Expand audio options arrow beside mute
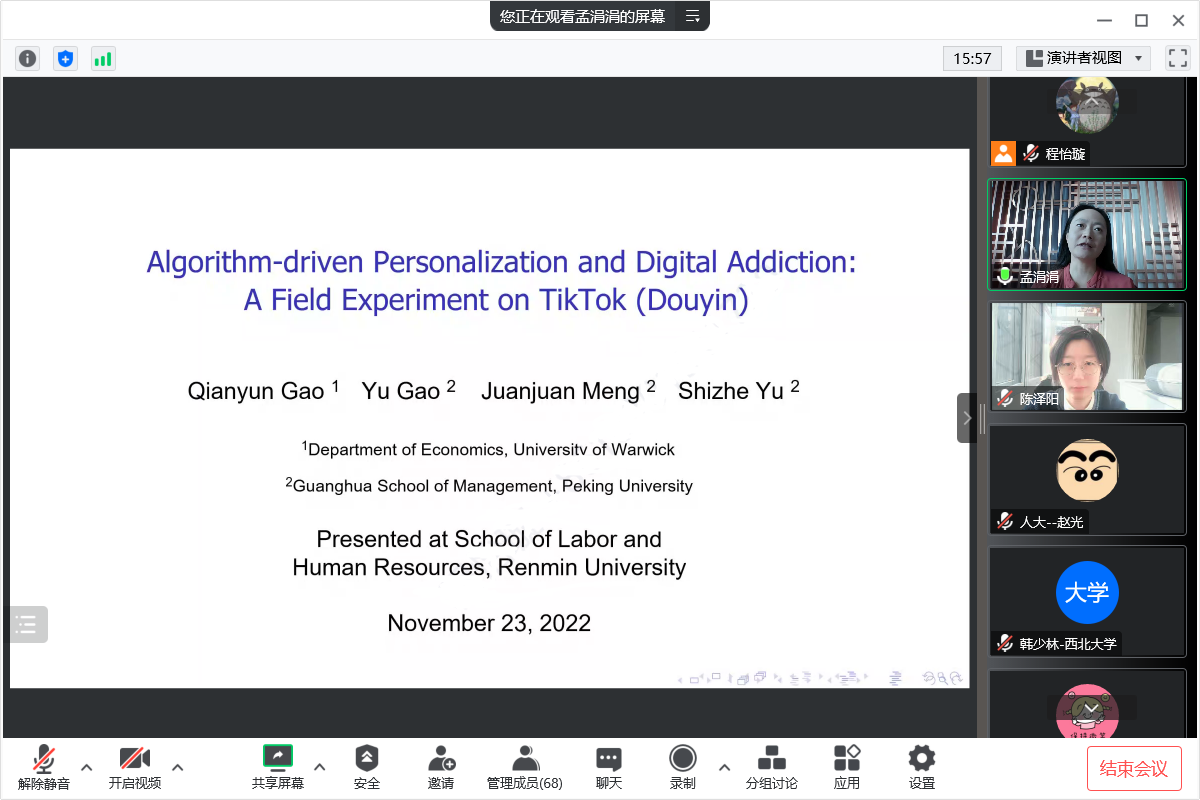Viewport: 1200px width, 800px height. click(x=87, y=767)
